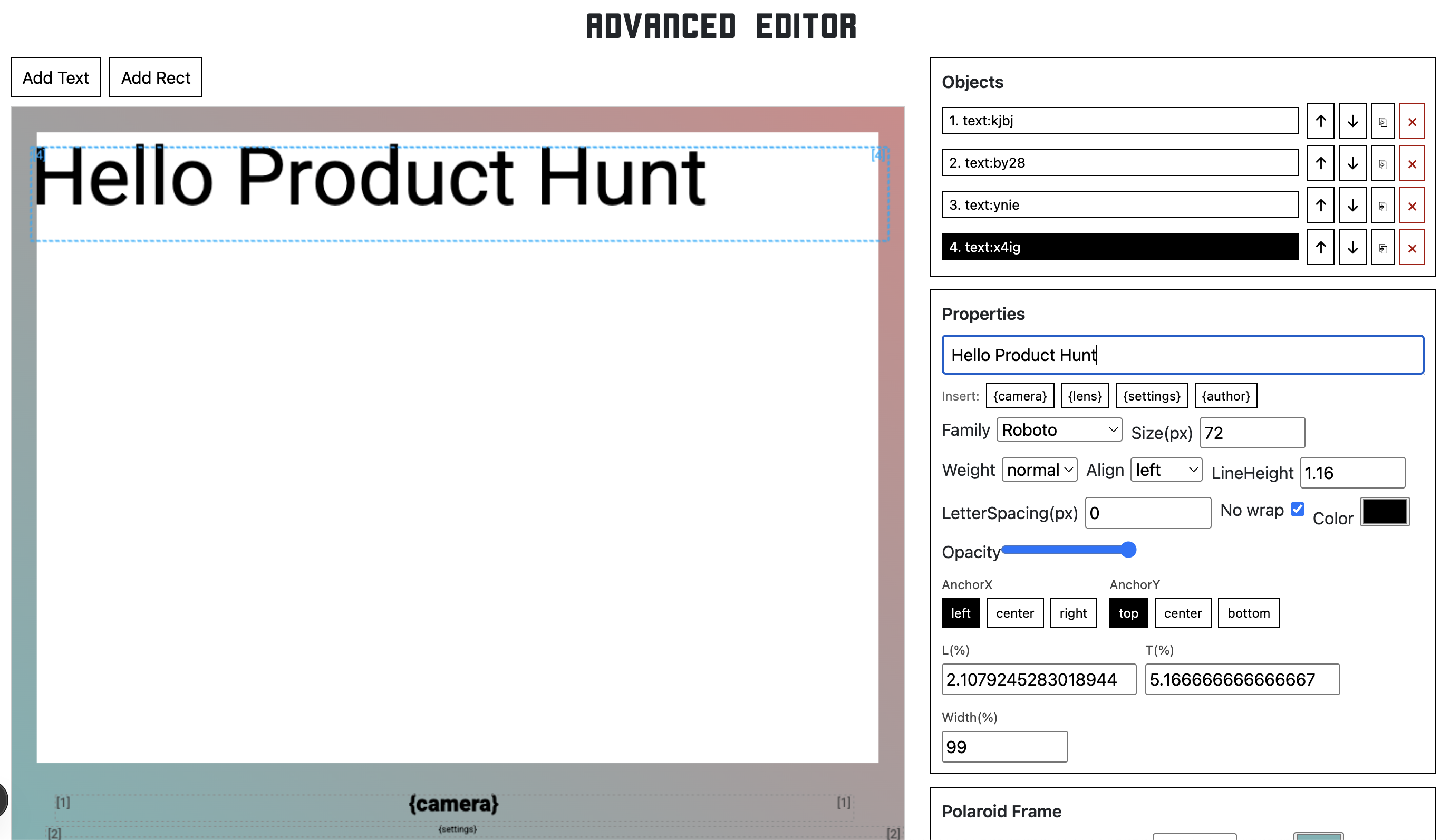Open the Family font dropdown

tap(1059, 430)
